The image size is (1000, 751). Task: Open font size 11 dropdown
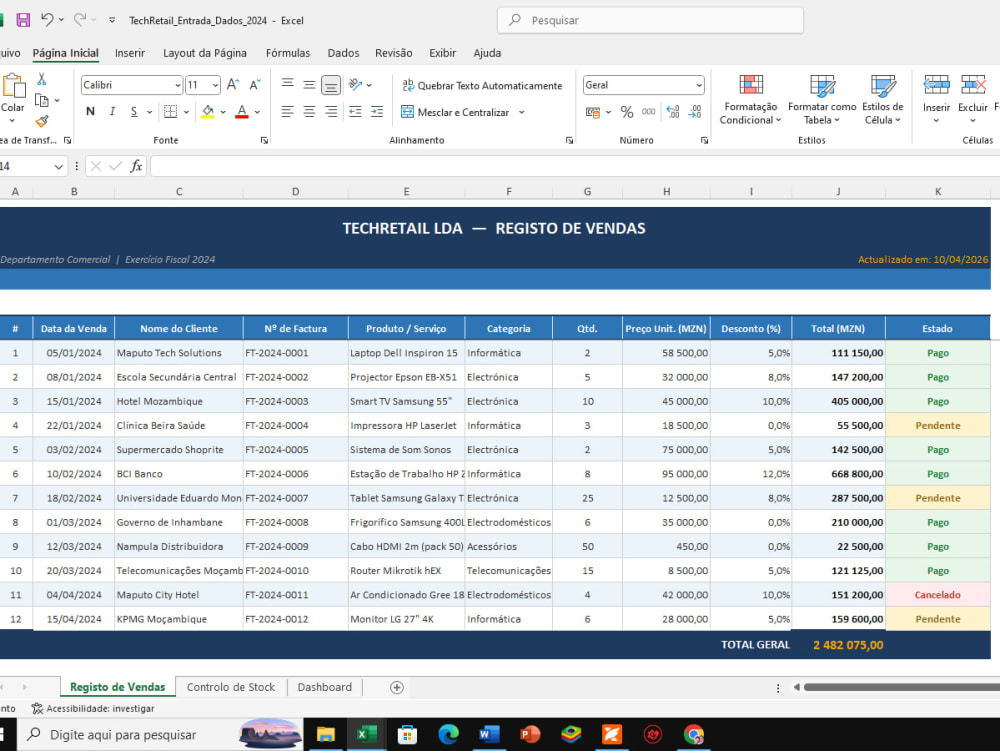(216, 85)
